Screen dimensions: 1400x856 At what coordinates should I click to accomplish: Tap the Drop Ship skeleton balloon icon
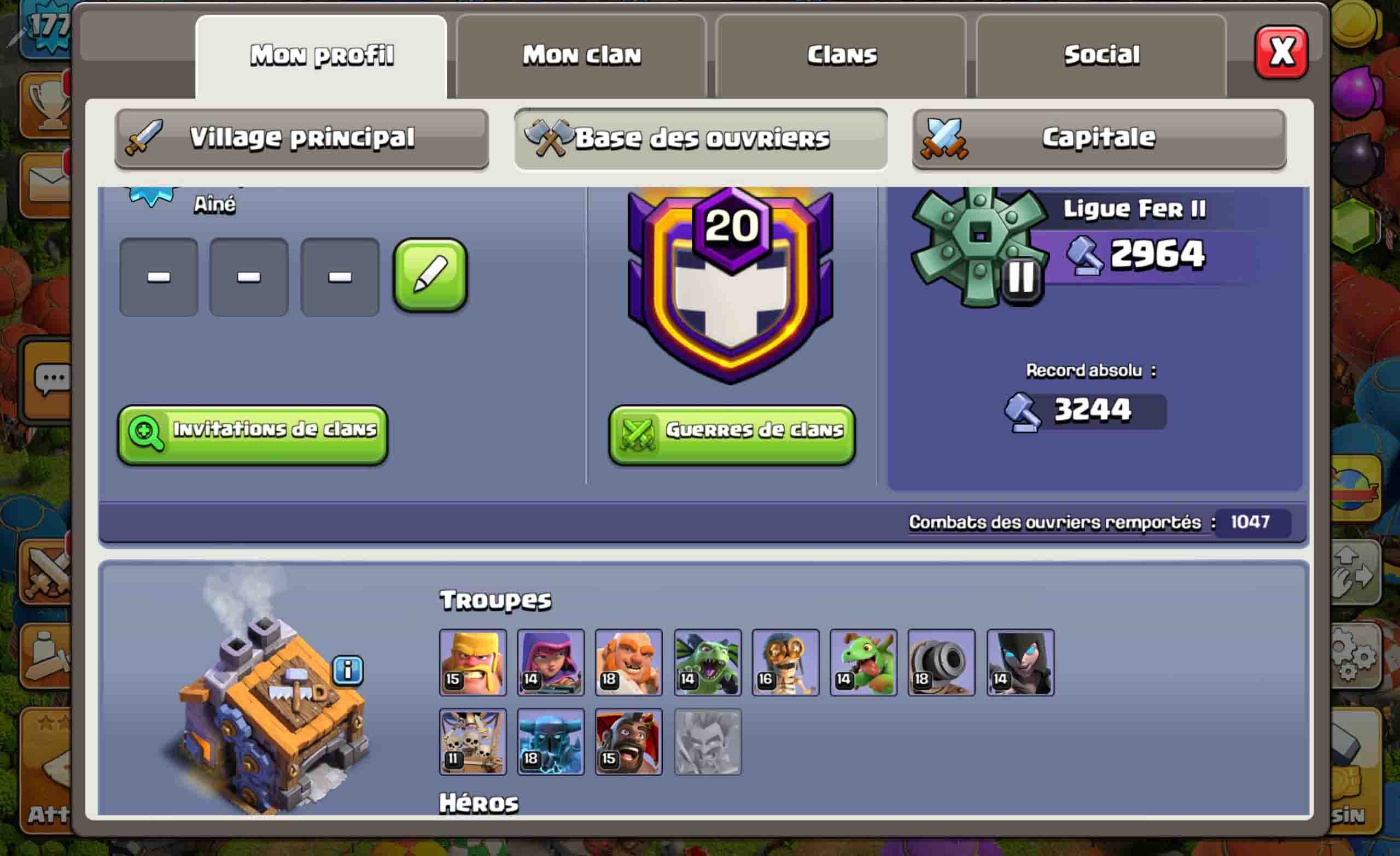coord(472,742)
